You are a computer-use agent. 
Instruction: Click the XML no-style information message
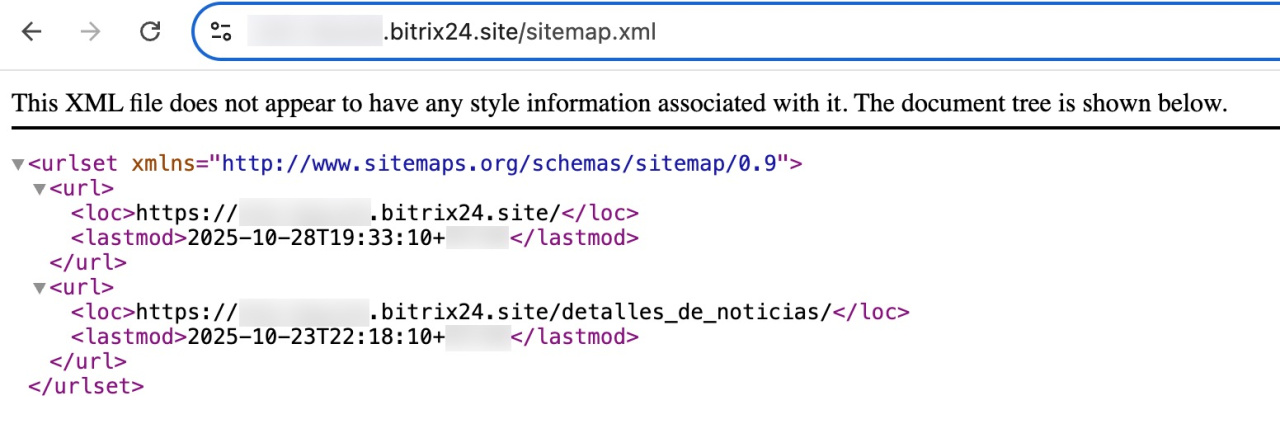tap(618, 103)
